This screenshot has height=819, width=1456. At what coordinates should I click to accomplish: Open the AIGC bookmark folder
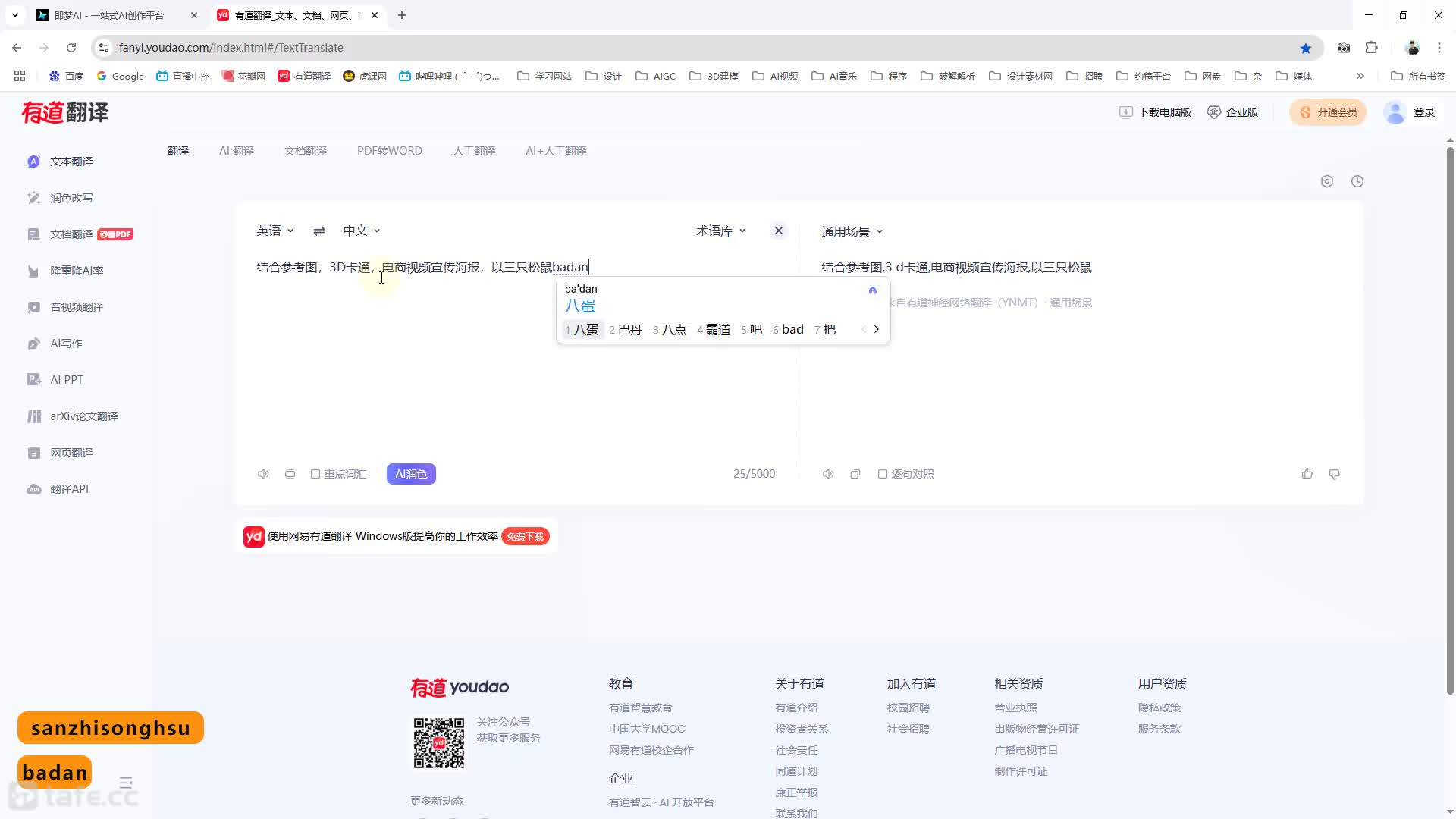pos(656,76)
